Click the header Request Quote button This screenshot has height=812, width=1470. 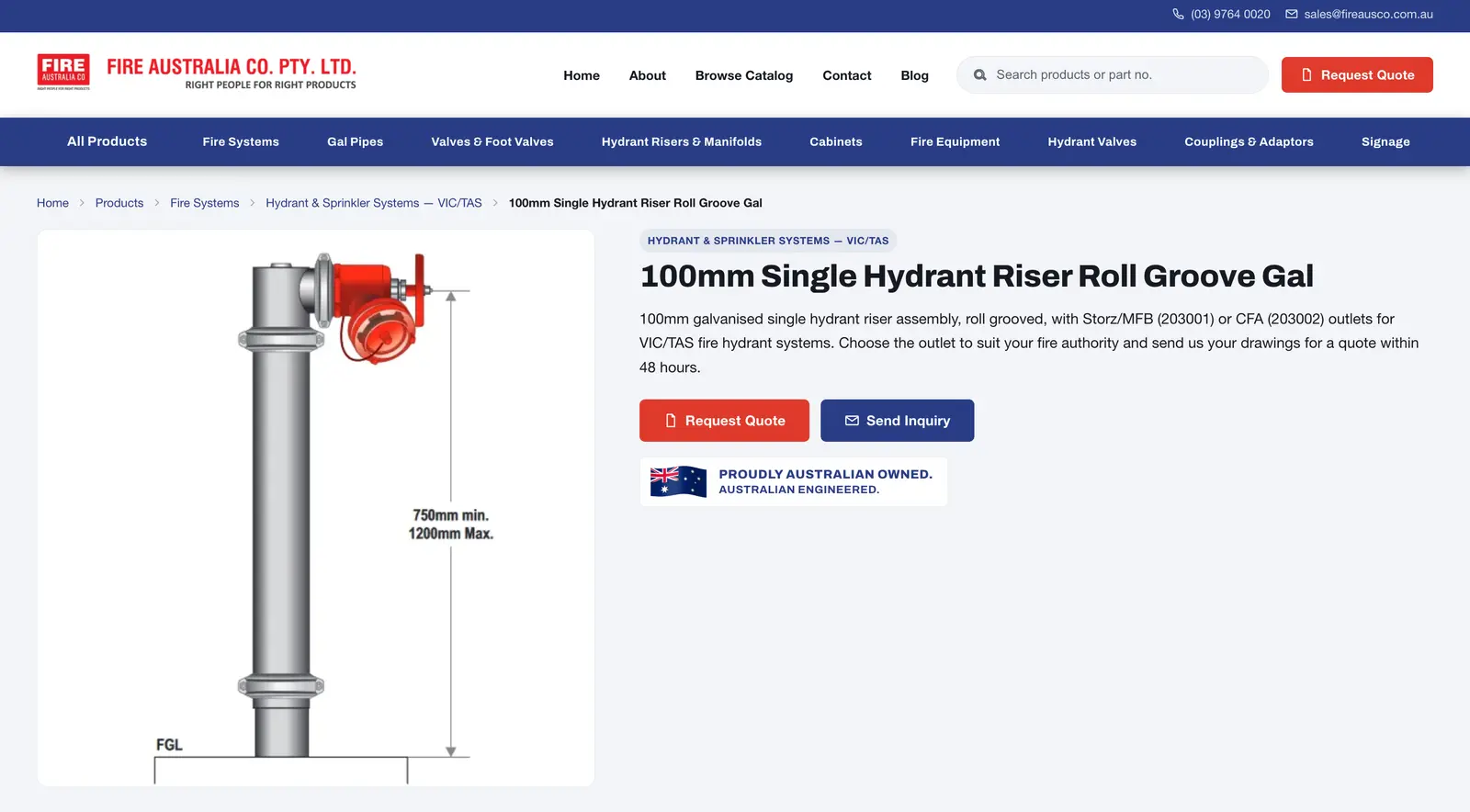point(1357,75)
